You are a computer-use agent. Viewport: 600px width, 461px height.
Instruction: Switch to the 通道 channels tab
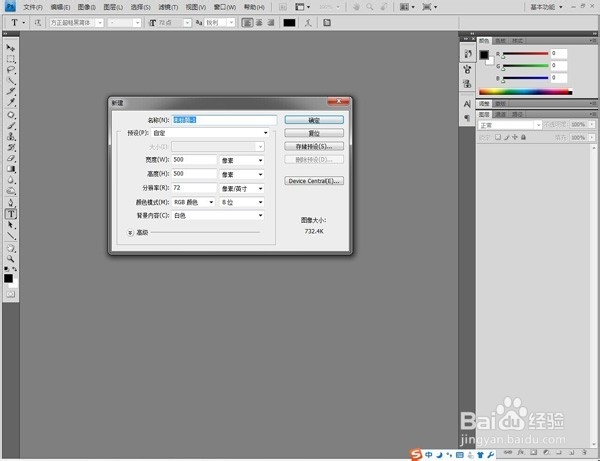pos(501,114)
